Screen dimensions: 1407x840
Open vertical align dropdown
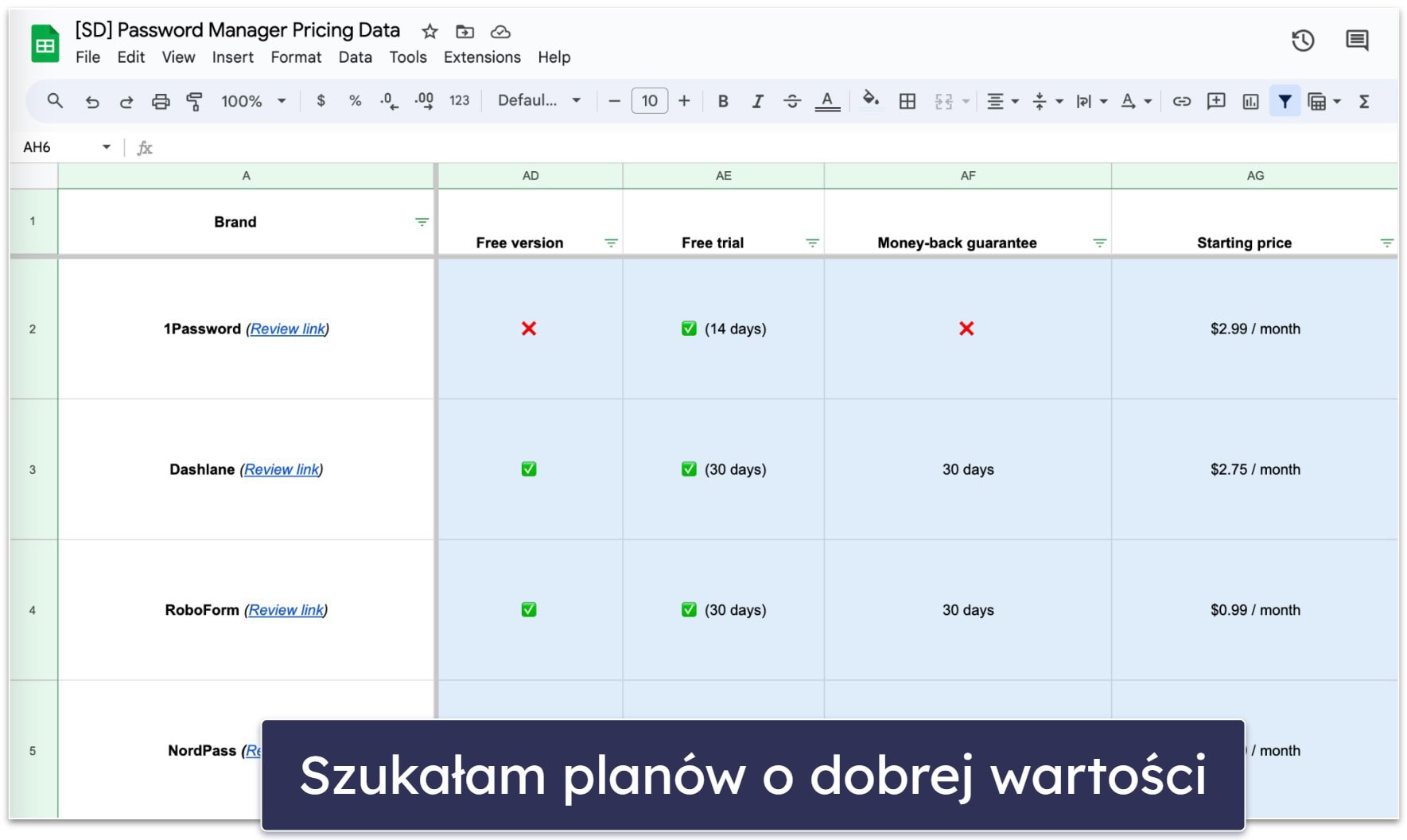tap(1047, 101)
